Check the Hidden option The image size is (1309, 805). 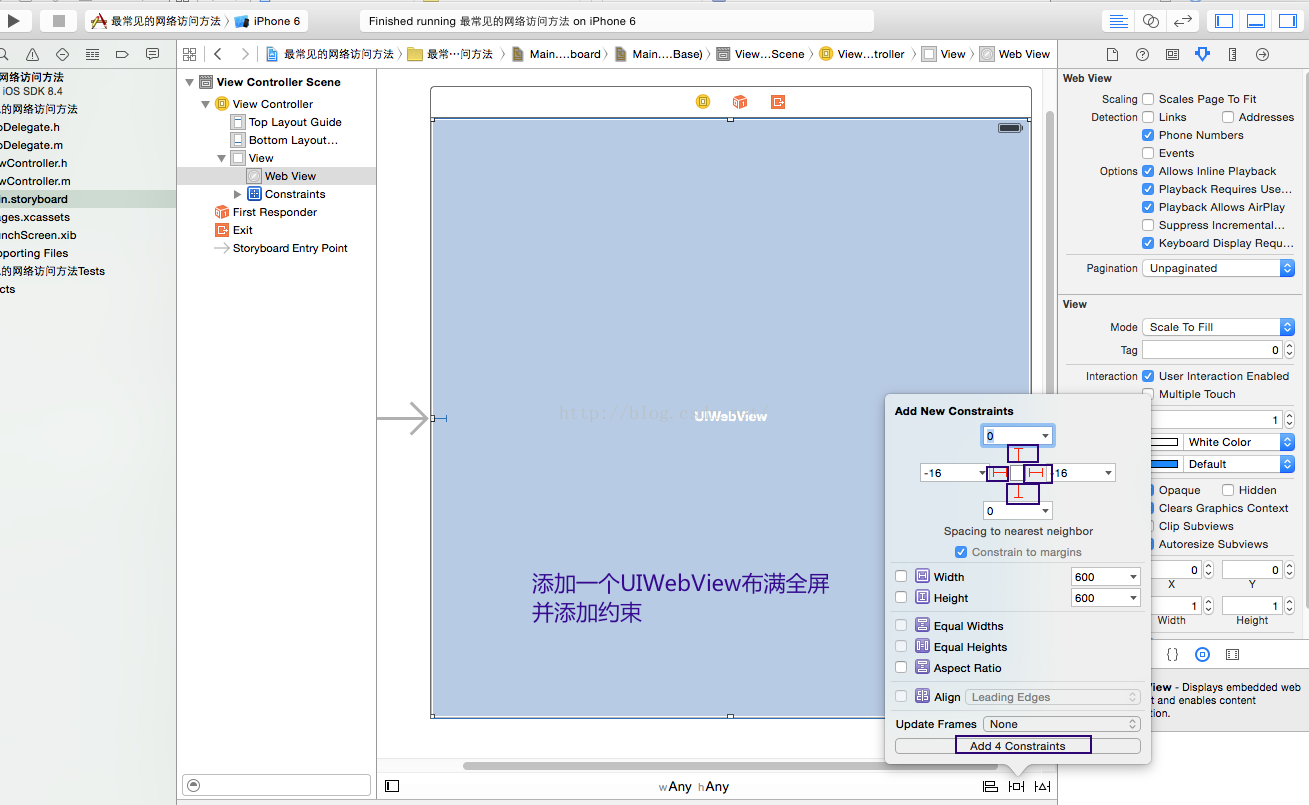pos(1227,490)
